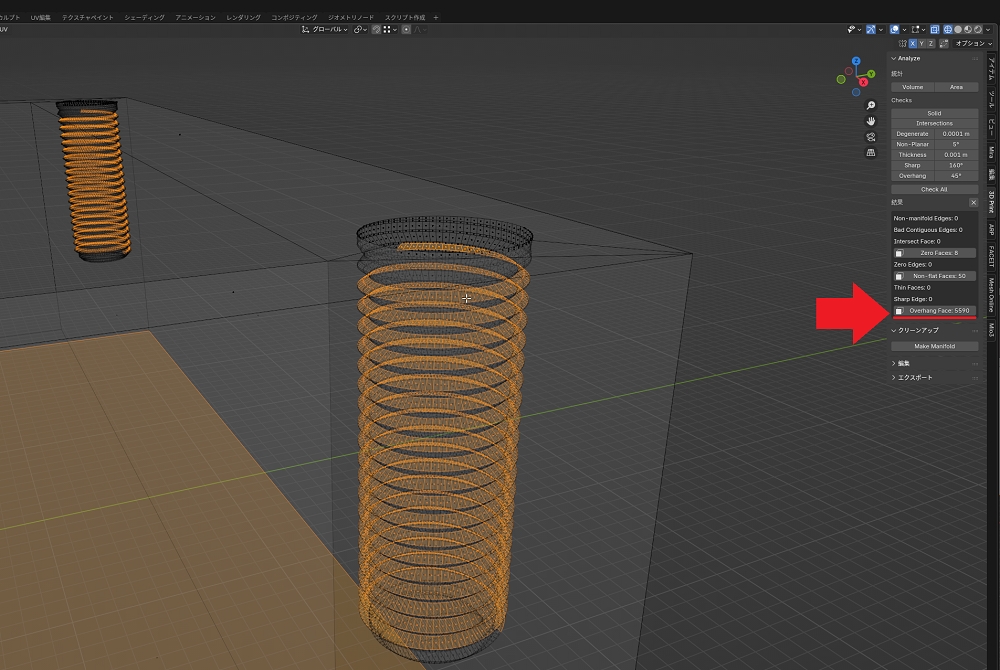Click the zoom view magnifier icon
Screen dimensions: 1000x670
tap(871, 105)
